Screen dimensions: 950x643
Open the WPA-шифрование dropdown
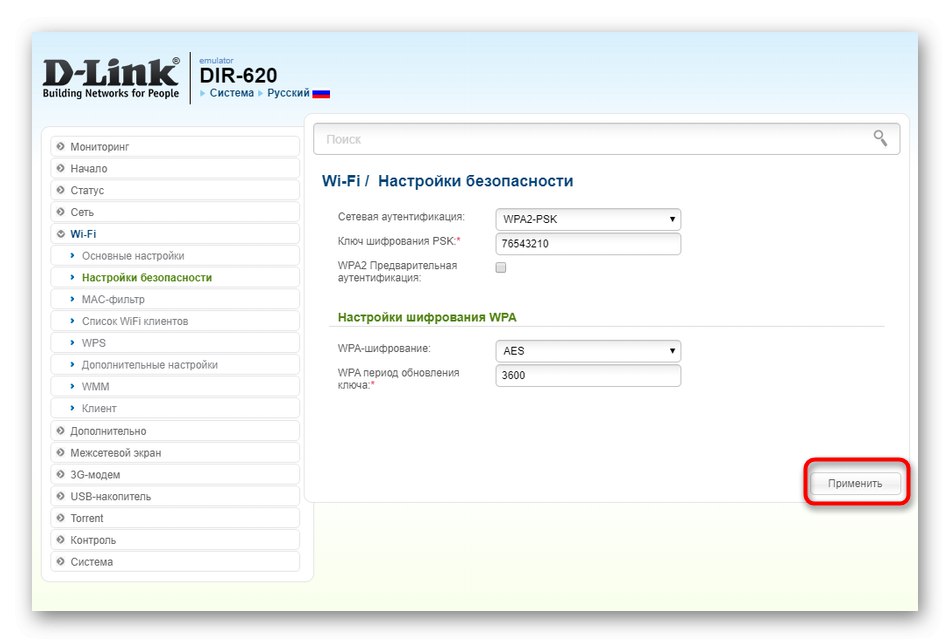588,351
